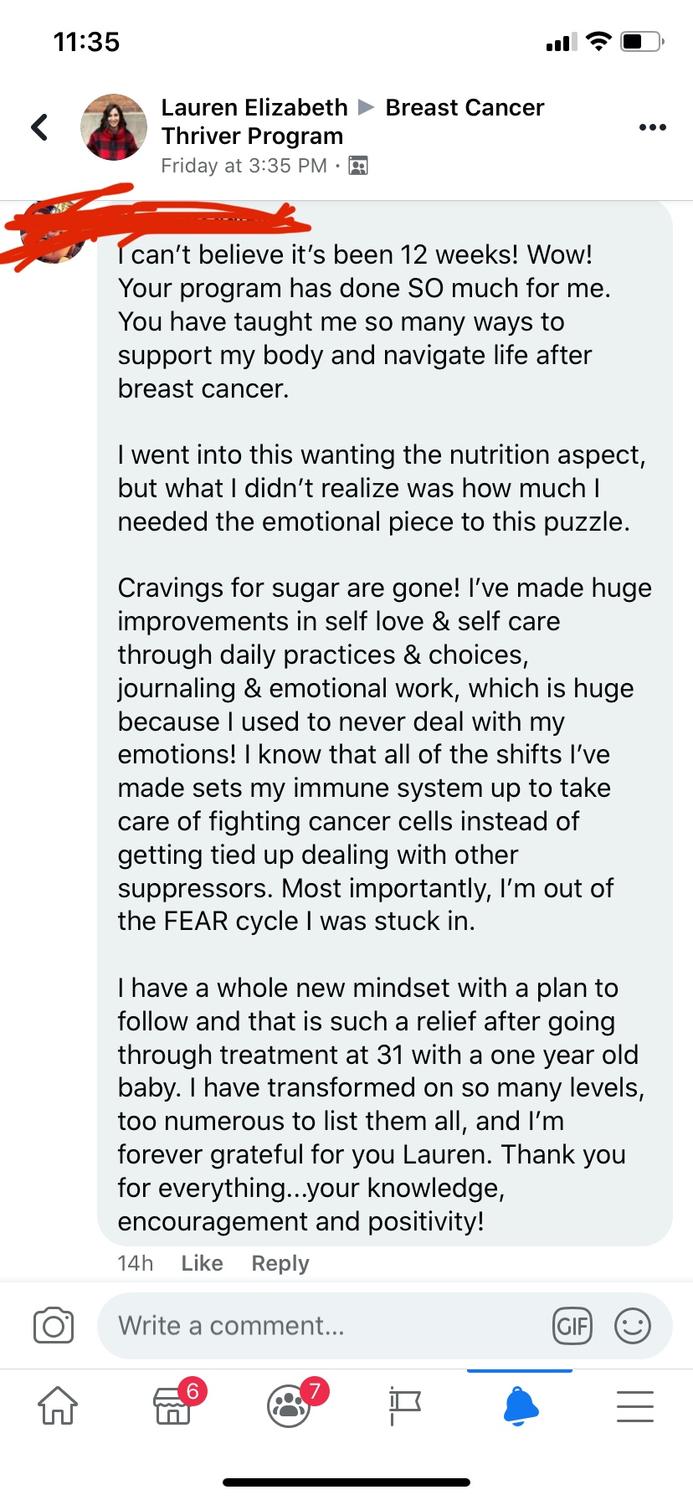Tap the group privacy icon beside timestamp
Screen dimensions: 693x1500
pos(358,166)
